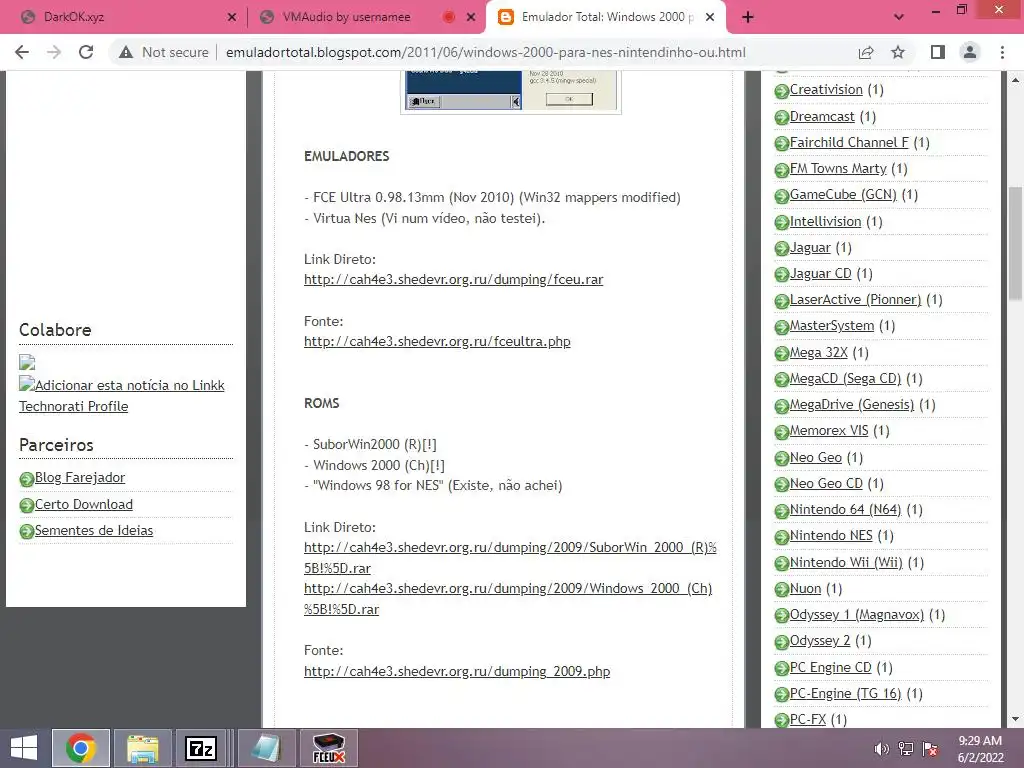Open the tab search dropdown arrow

point(899,17)
